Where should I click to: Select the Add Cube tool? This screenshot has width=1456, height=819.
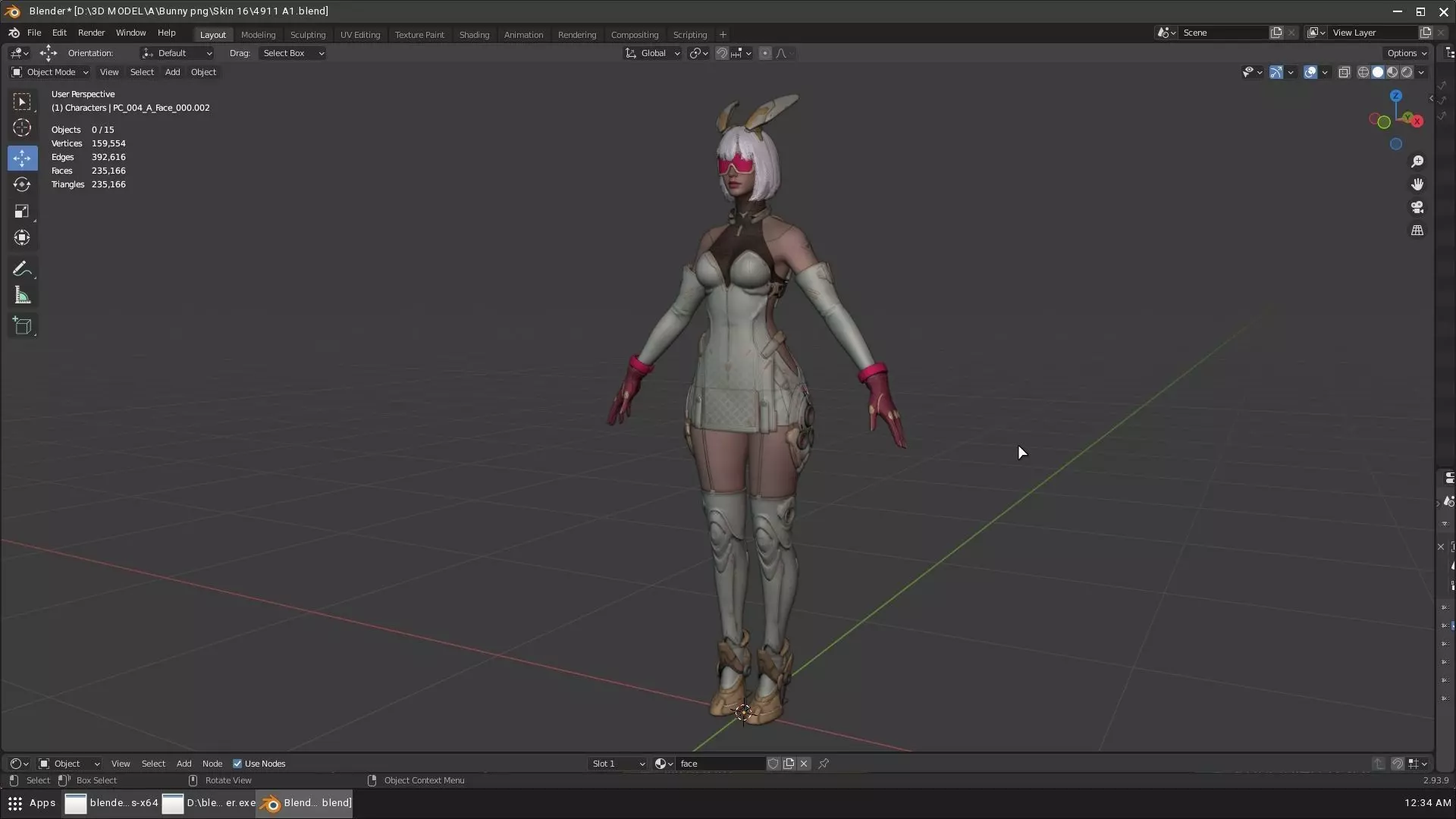click(x=22, y=327)
